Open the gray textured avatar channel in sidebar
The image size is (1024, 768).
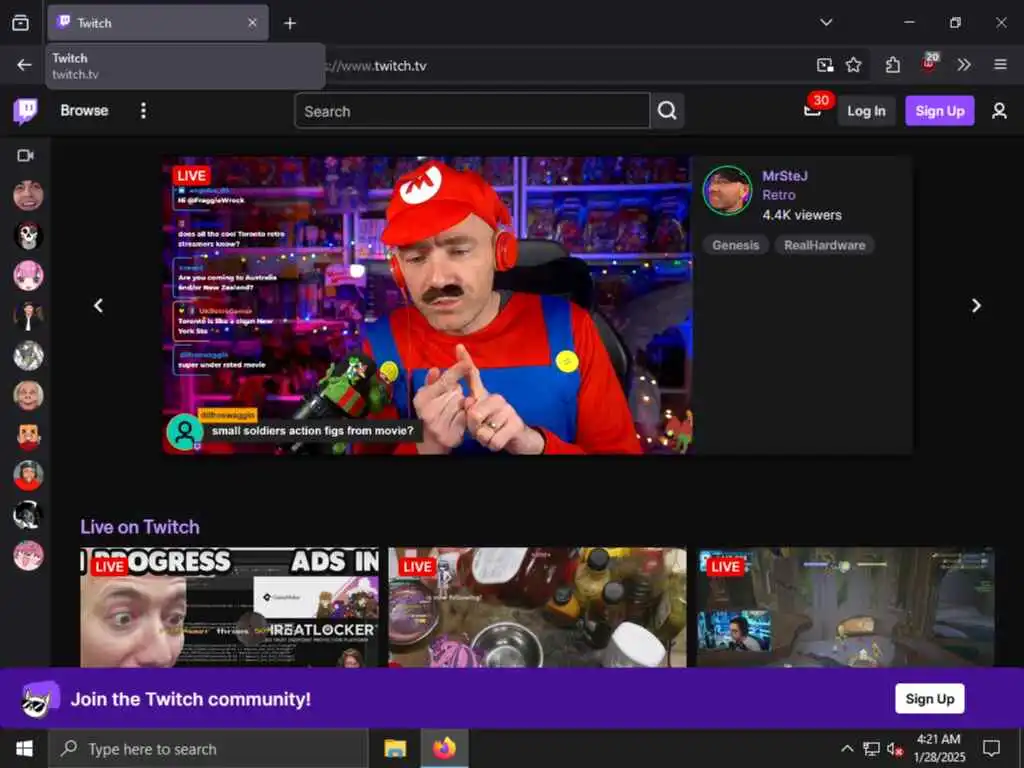click(x=28, y=356)
